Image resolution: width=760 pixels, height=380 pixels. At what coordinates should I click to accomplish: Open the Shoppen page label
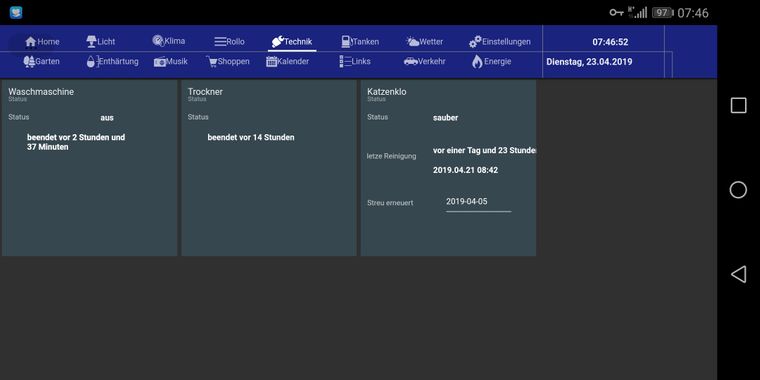[234, 62]
